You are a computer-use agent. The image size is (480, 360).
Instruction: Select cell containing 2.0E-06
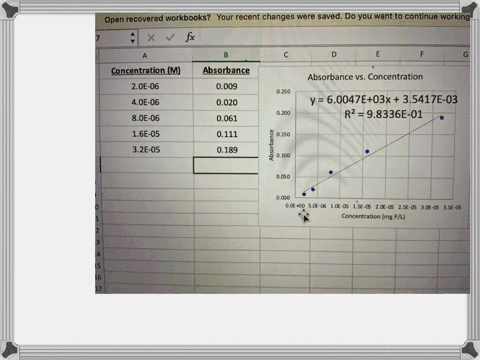pyautogui.click(x=145, y=86)
